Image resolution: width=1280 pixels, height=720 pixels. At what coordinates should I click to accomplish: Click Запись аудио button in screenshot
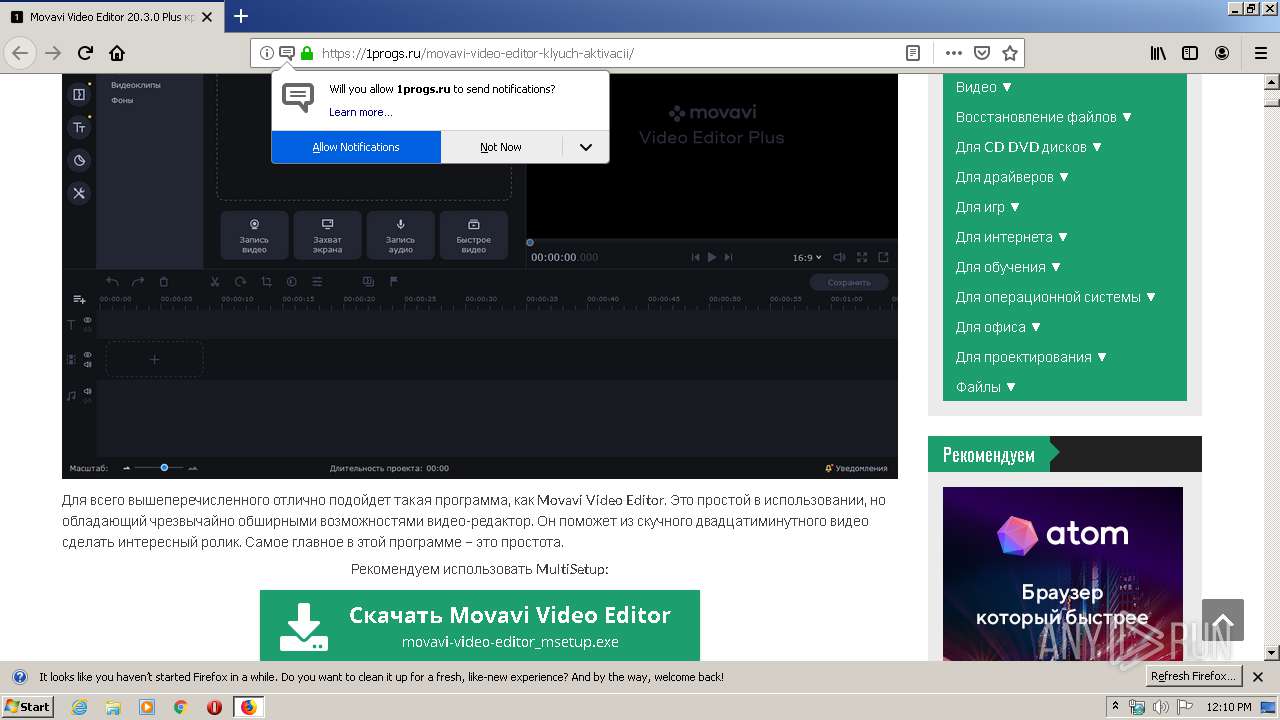400,235
